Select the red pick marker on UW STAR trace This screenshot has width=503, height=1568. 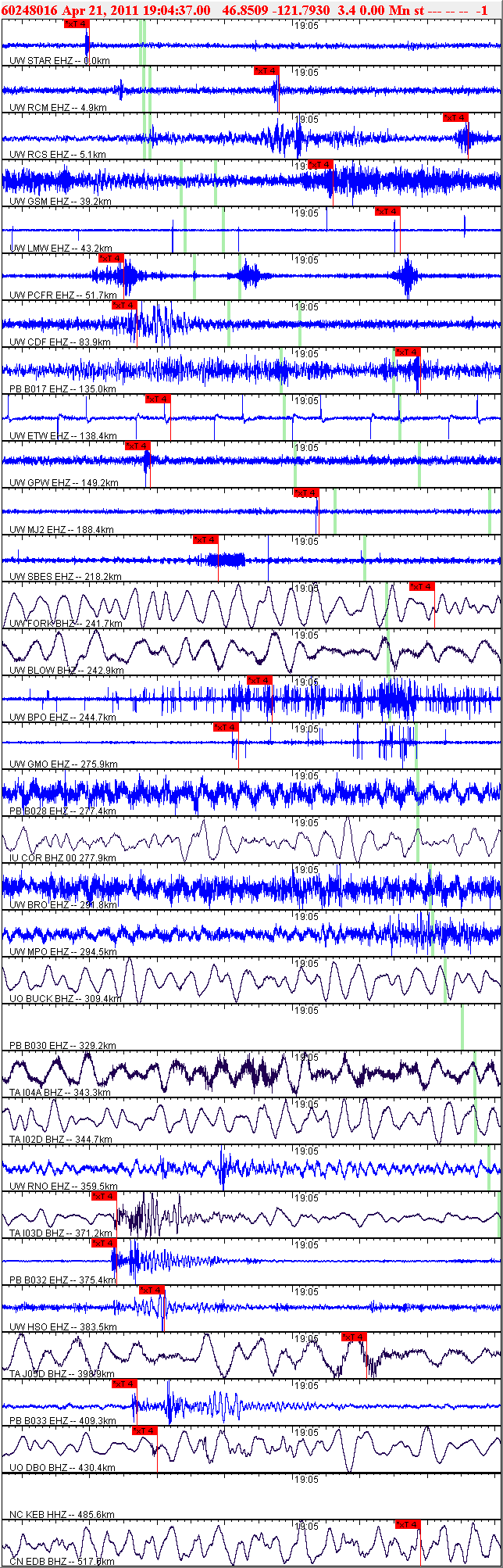coord(77,24)
